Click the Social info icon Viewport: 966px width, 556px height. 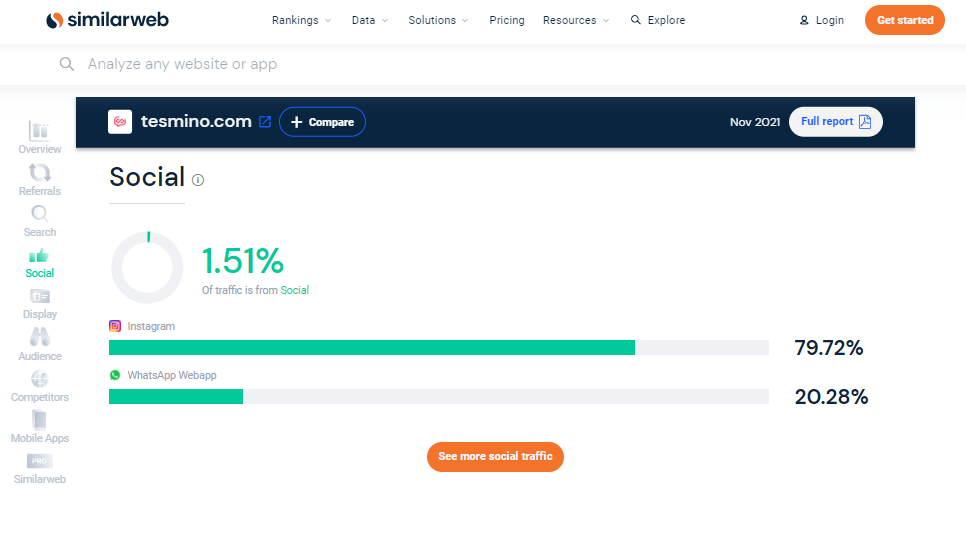(198, 180)
